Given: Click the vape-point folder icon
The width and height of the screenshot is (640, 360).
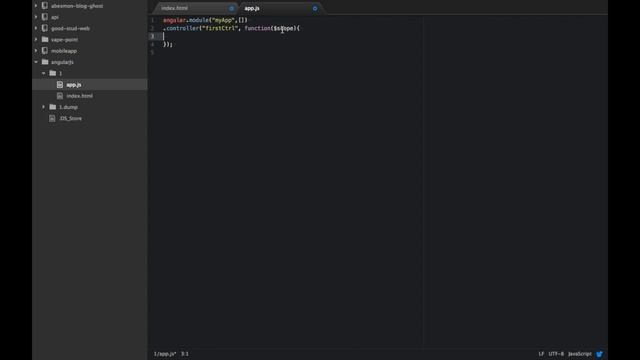Looking at the screenshot, I should coord(45,39).
